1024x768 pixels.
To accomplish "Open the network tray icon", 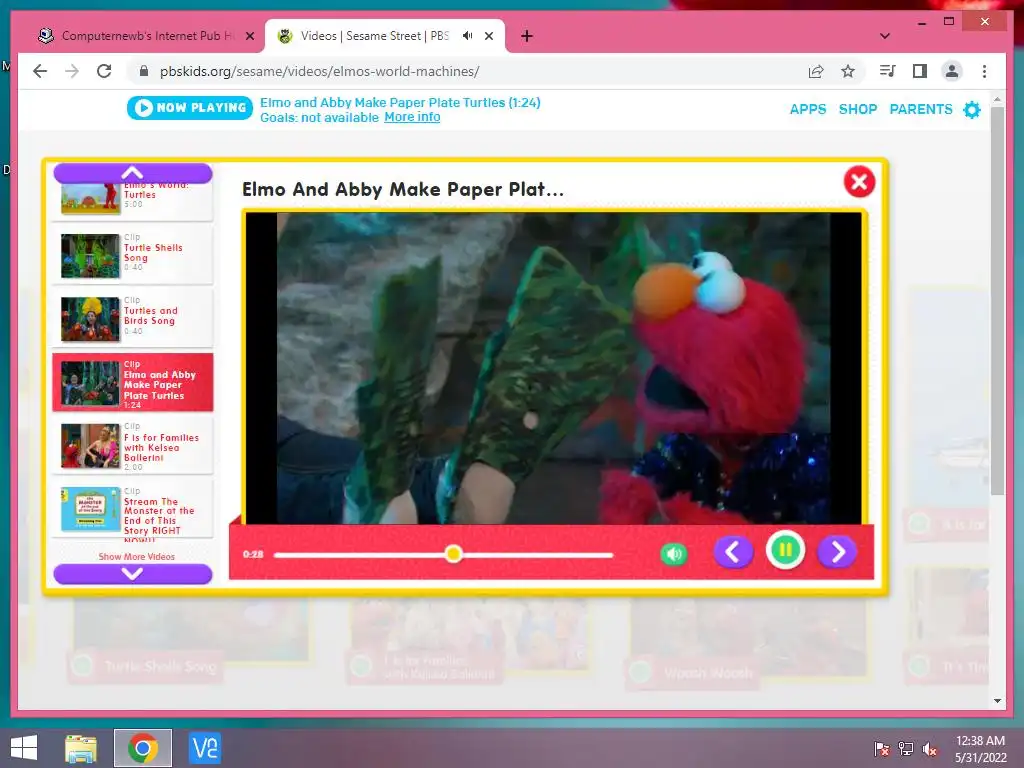I will (906, 749).
